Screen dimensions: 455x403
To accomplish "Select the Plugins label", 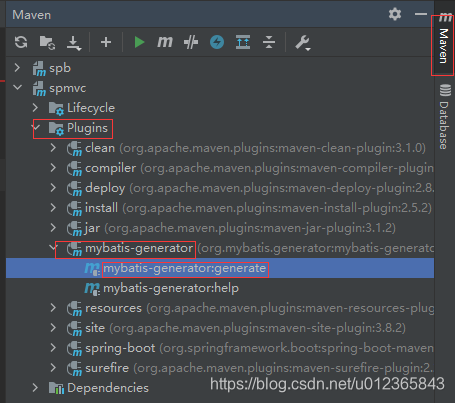I will click(87, 128).
